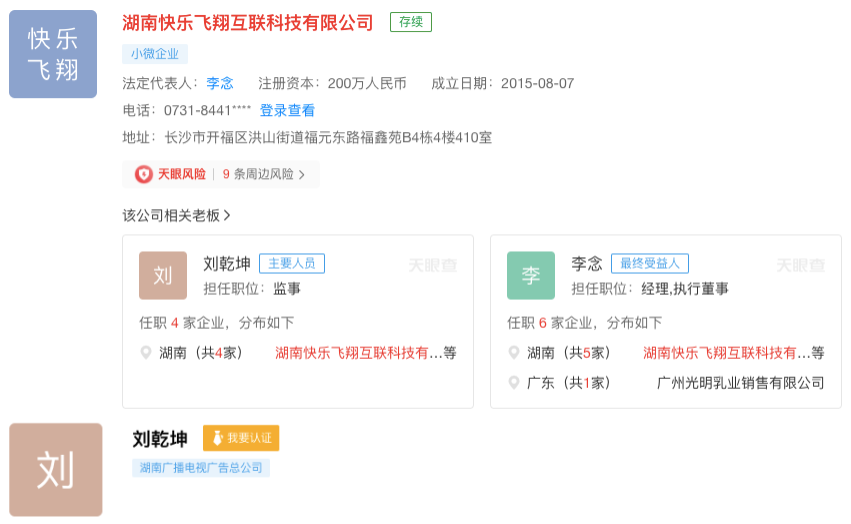Select text 广东 (共1家)

coord(569,383)
